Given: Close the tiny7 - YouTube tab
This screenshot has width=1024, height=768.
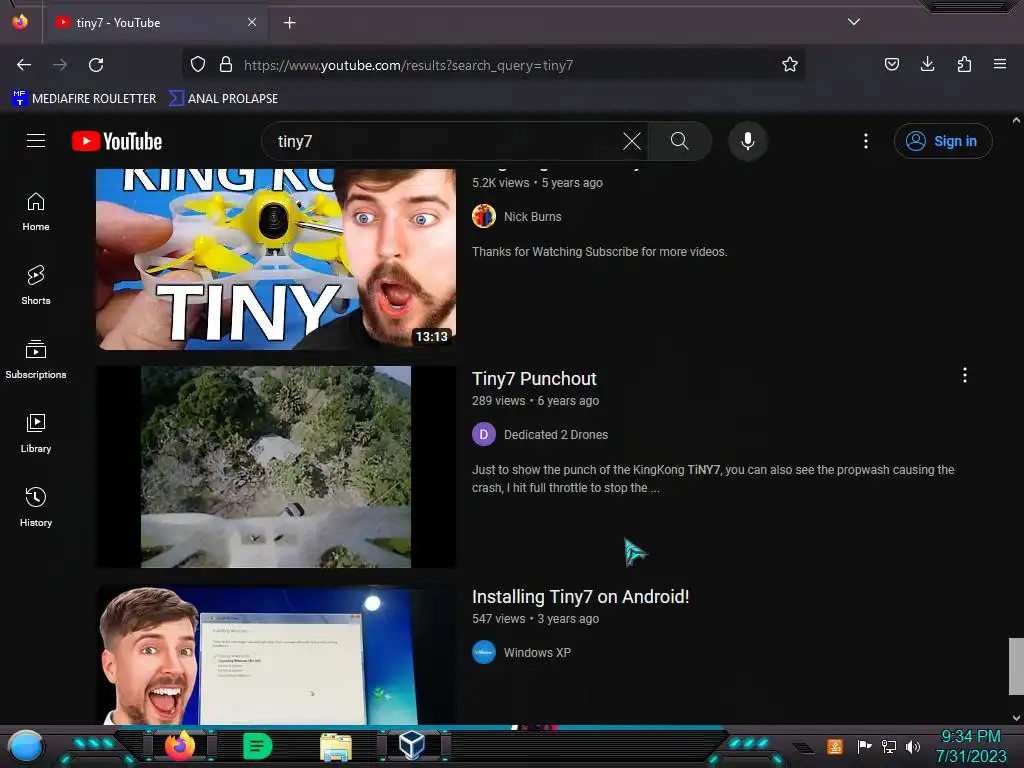Looking at the screenshot, I should pyautogui.click(x=252, y=22).
